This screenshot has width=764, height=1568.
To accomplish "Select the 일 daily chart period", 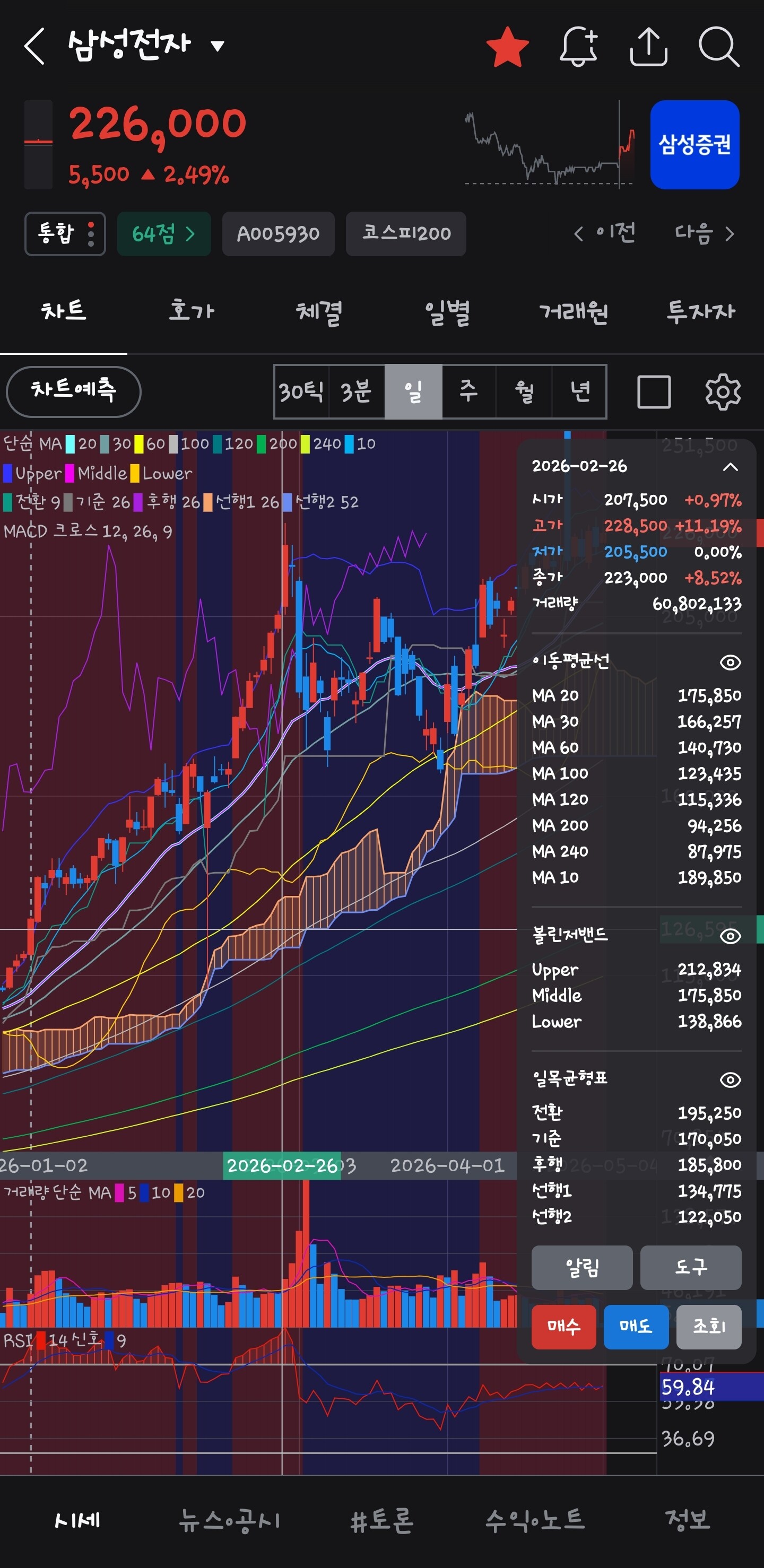I will coord(413,391).
